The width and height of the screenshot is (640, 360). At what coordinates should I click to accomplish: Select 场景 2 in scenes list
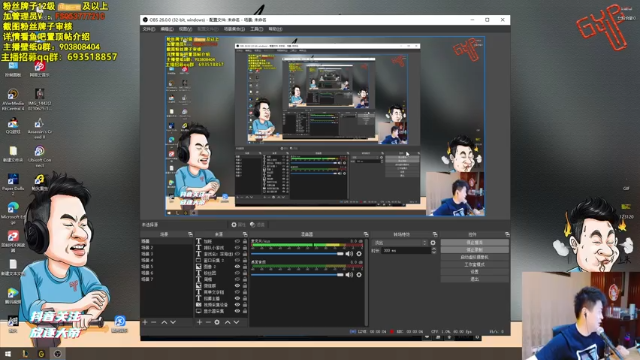[x=167, y=247]
